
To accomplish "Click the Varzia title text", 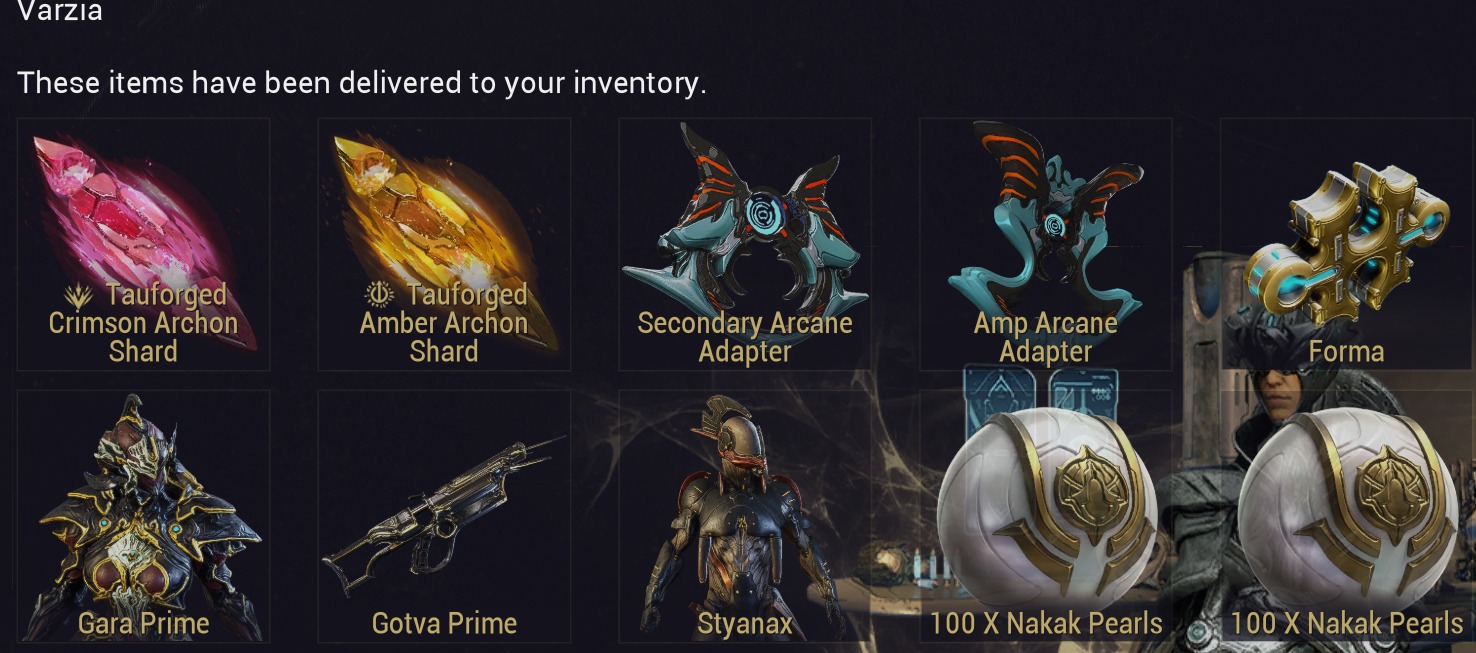I will click(x=60, y=11).
